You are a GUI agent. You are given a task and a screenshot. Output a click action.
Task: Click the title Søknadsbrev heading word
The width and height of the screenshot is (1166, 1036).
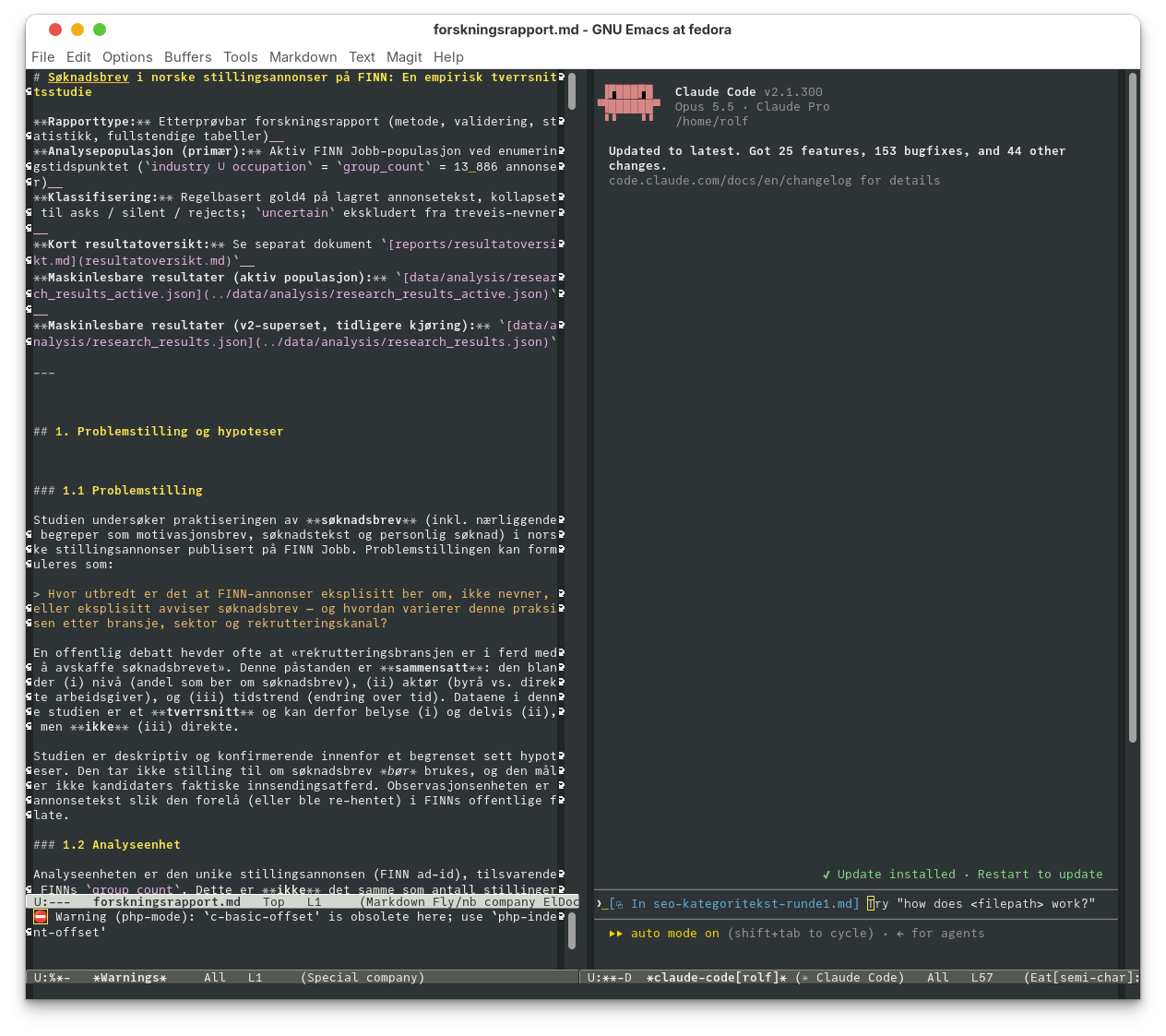click(x=88, y=77)
